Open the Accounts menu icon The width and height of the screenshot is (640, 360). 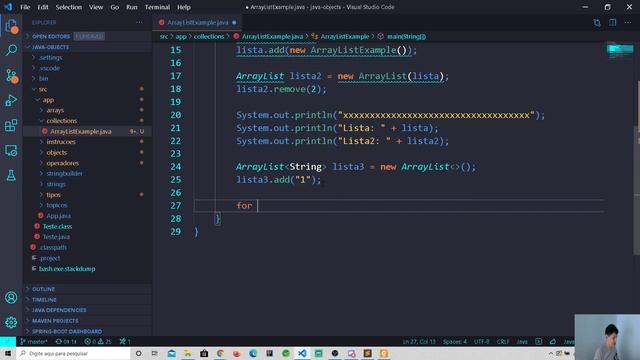point(11,297)
